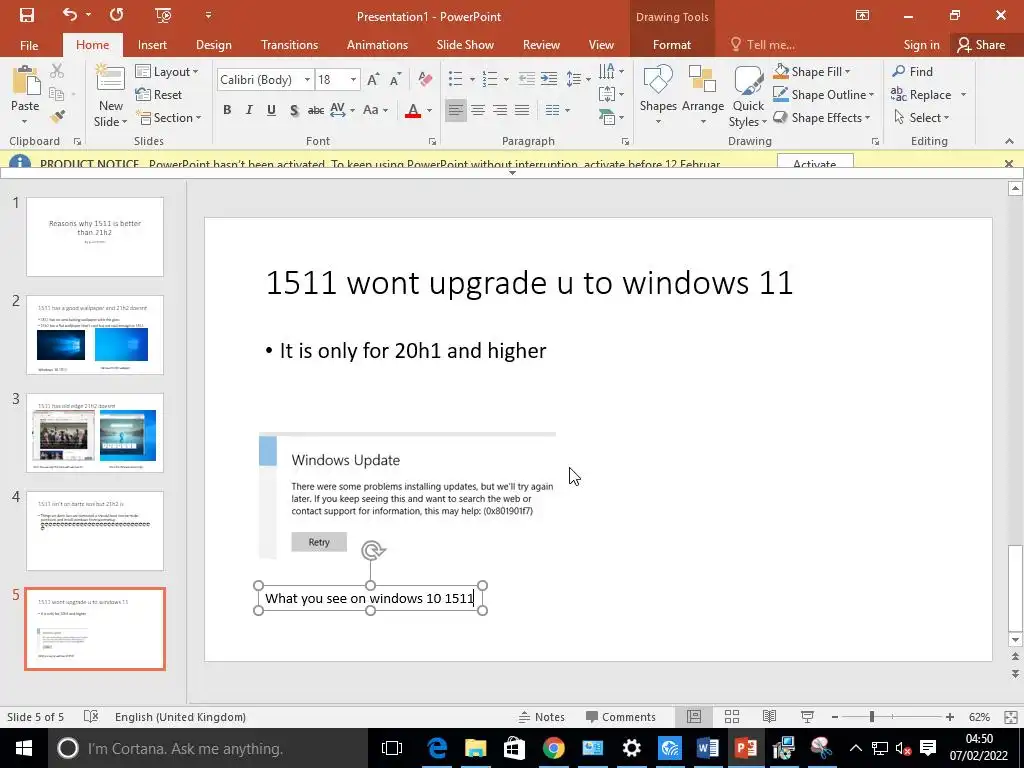Justify the text
This screenshot has height=768, width=1024.
[x=522, y=110]
